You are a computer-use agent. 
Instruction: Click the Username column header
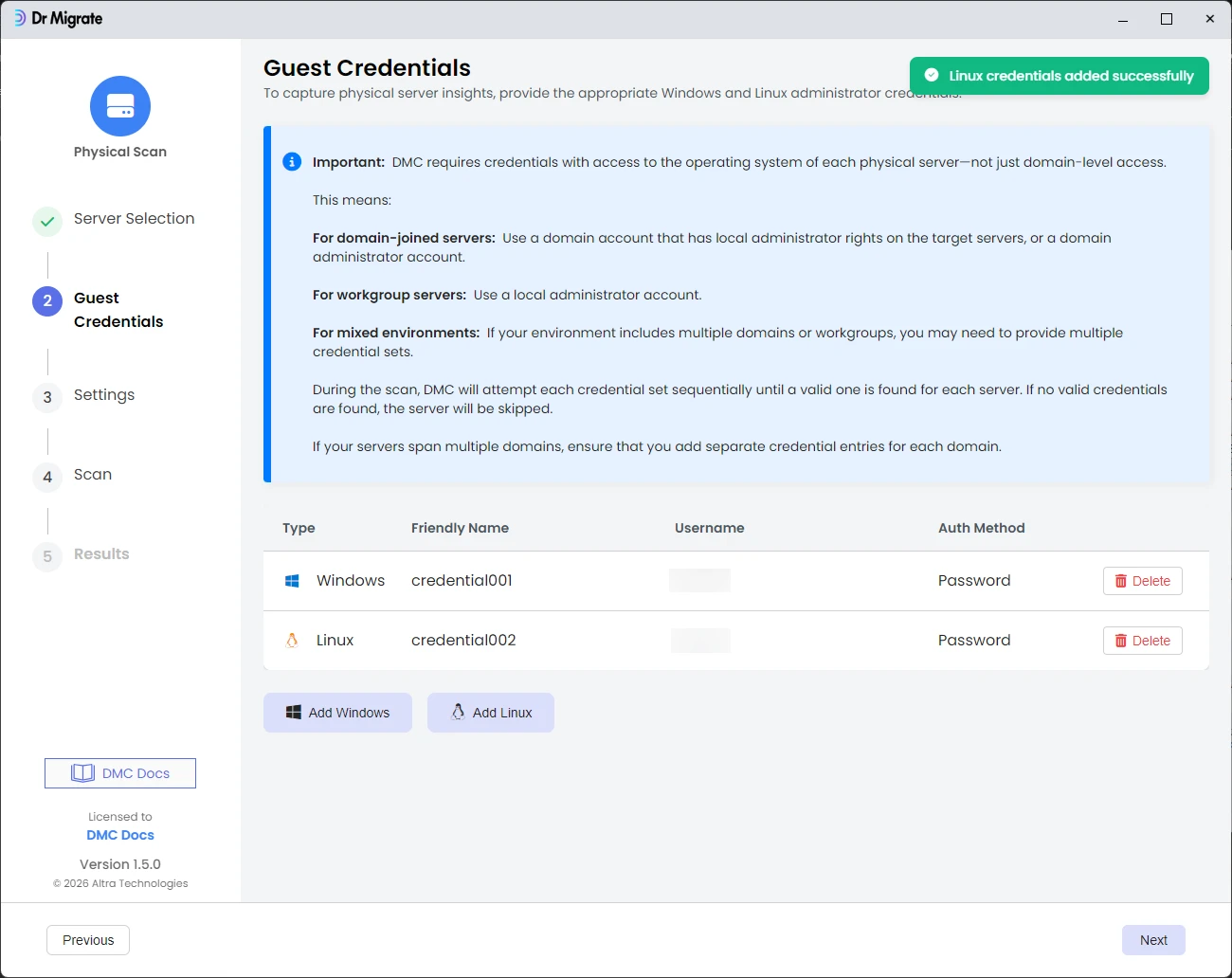[710, 528]
